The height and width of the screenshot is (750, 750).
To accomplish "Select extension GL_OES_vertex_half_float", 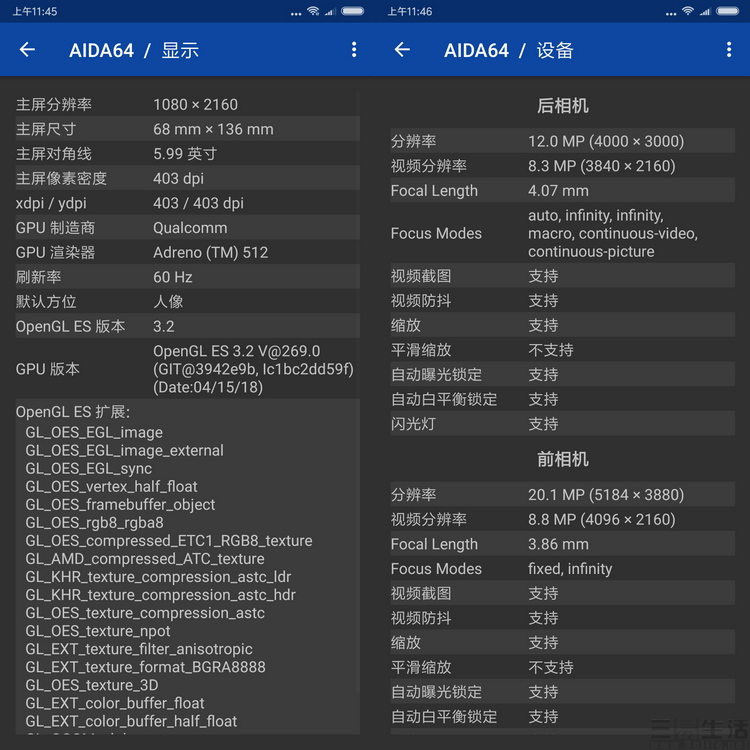I will [111, 487].
